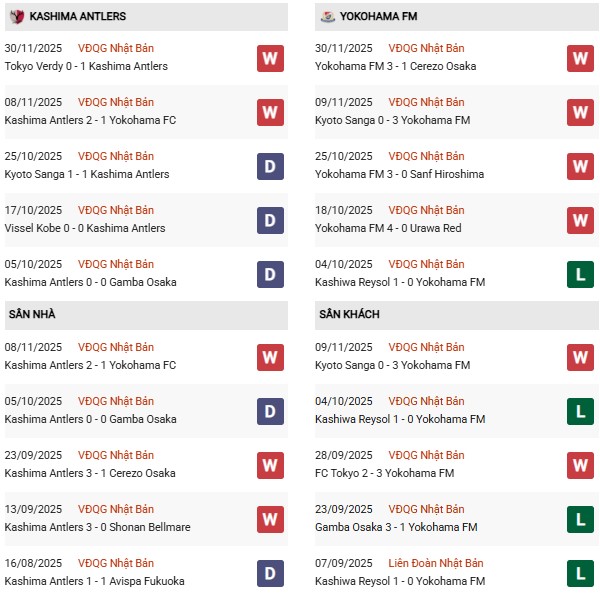
Task: Click the Yokohama FM club logo
Action: [327, 16]
